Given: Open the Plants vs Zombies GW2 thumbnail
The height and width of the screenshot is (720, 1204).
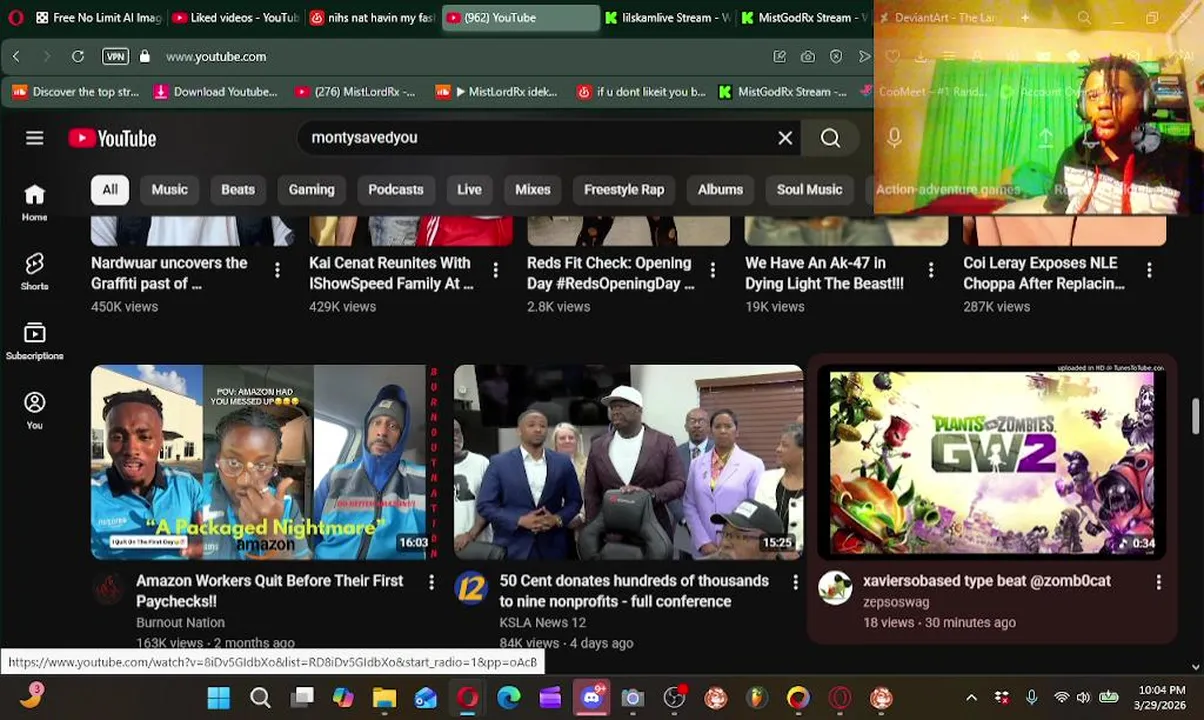Looking at the screenshot, I should (x=991, y=462).
